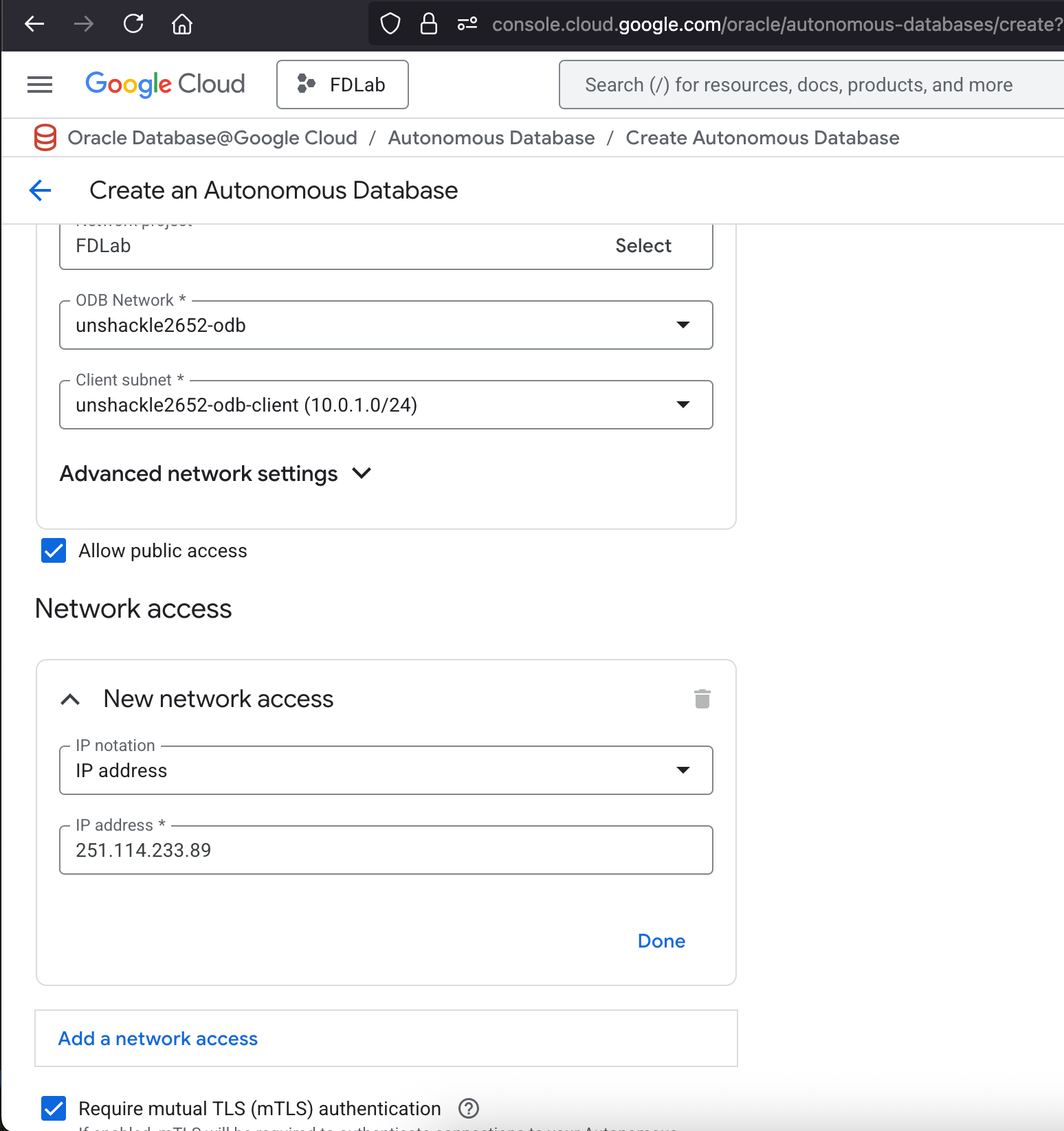1064x1131 pixels.
Task: Delete the new network access entry
Action: click(702, 699)
